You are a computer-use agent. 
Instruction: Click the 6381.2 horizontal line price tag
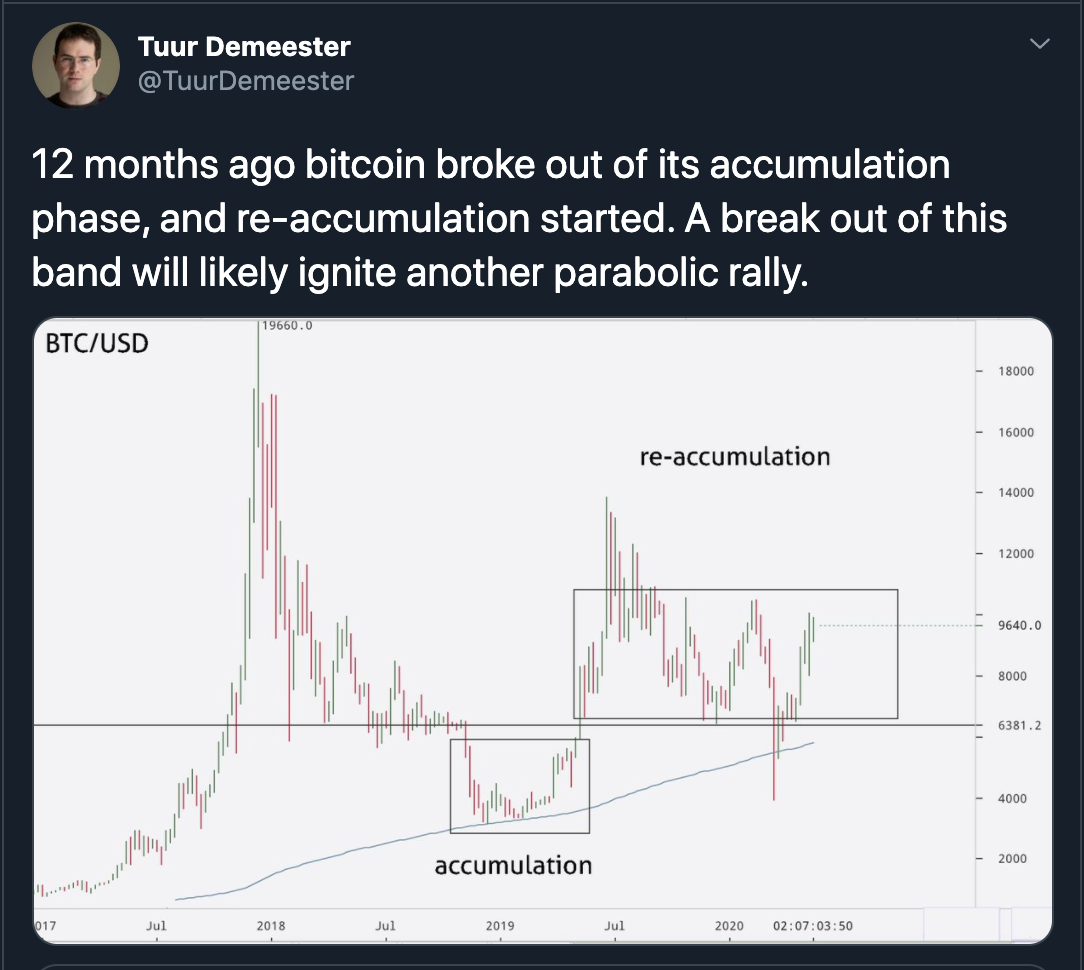pos(1020,726)
